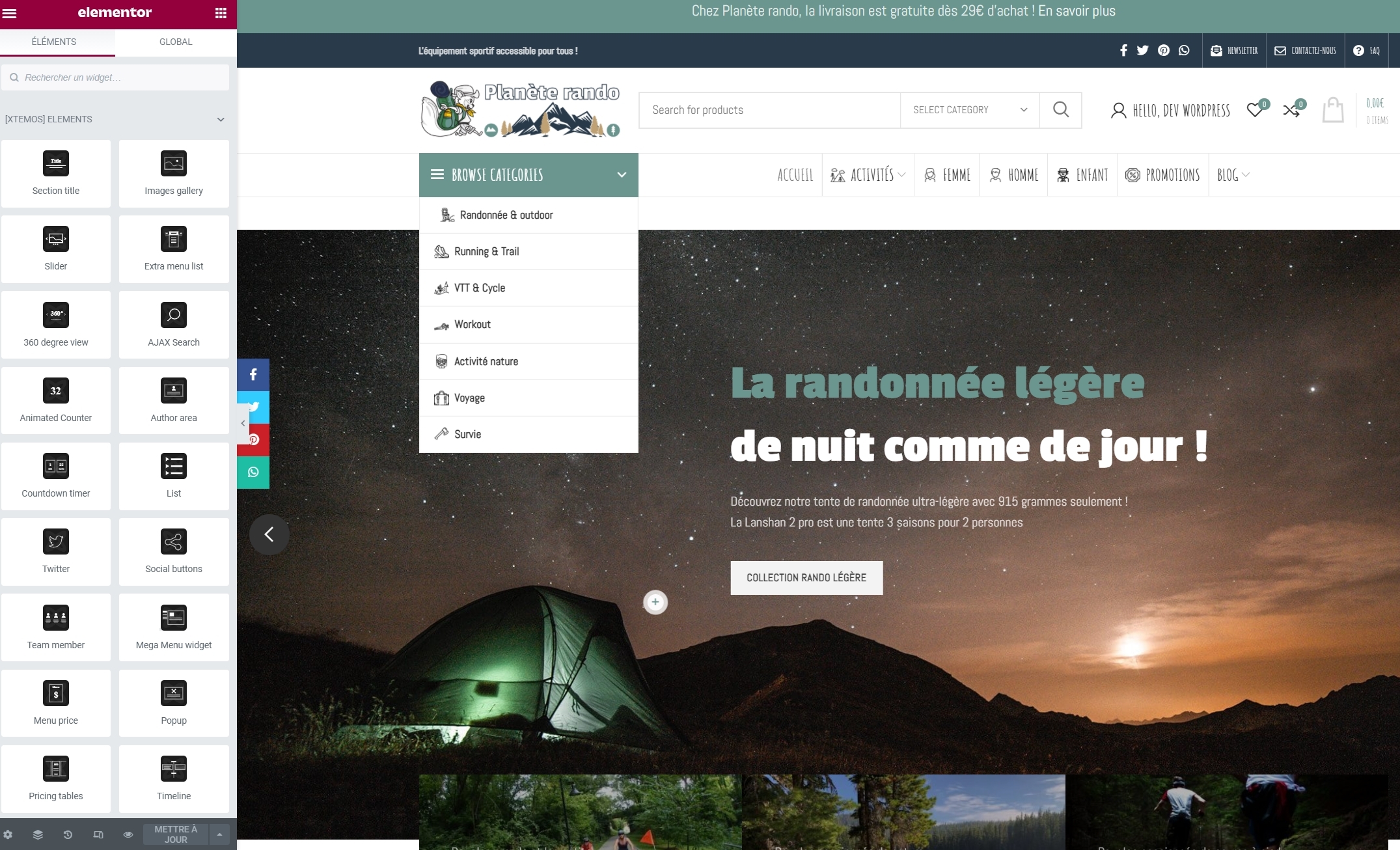Select the 360 degree view widget

pyautogui.click(x=56, y=325)
